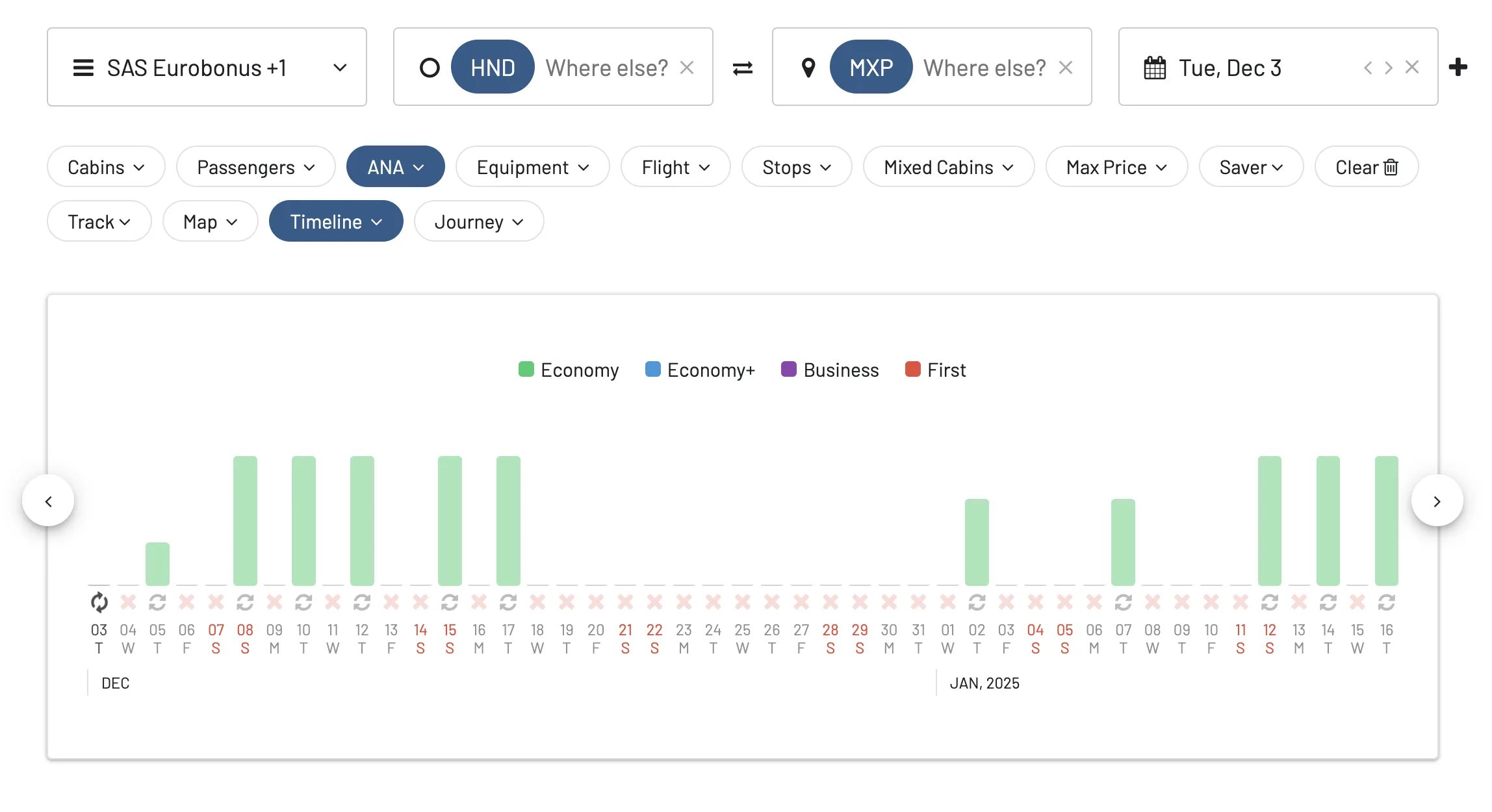
Task: Open the Timeline view menu
Action: pos(336,222)
